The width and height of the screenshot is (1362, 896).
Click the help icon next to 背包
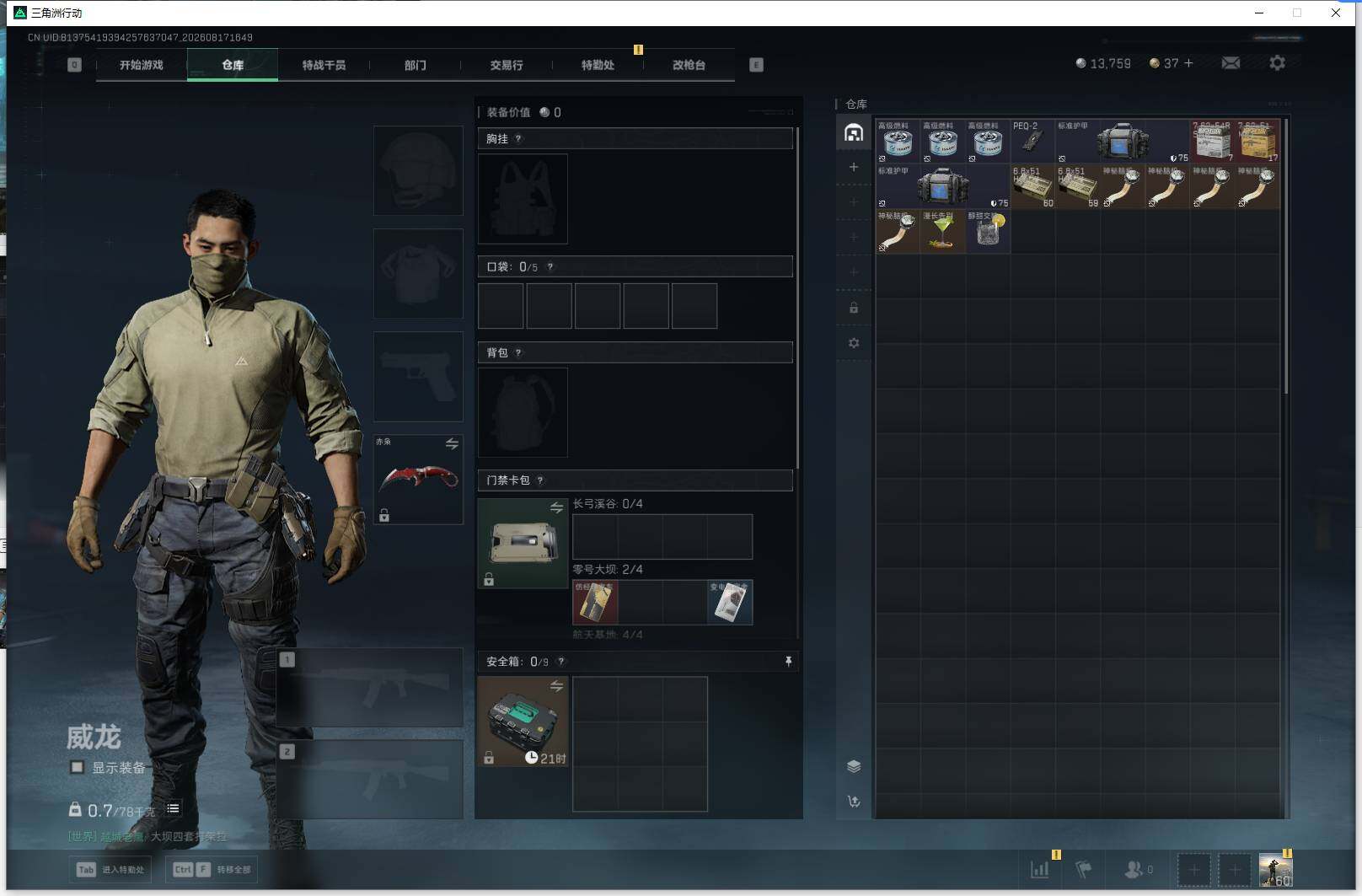[518, 353]
